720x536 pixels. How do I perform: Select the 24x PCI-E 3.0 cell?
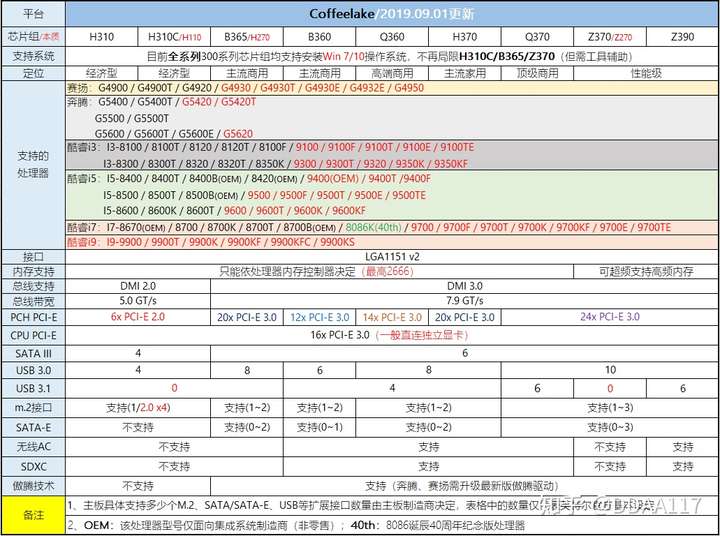pyautogui.click(x=609, y=317)
